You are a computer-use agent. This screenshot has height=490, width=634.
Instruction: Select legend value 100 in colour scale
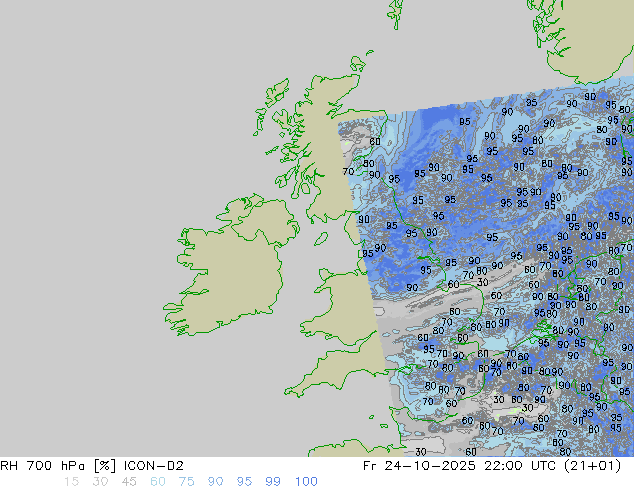pos(306,482)
